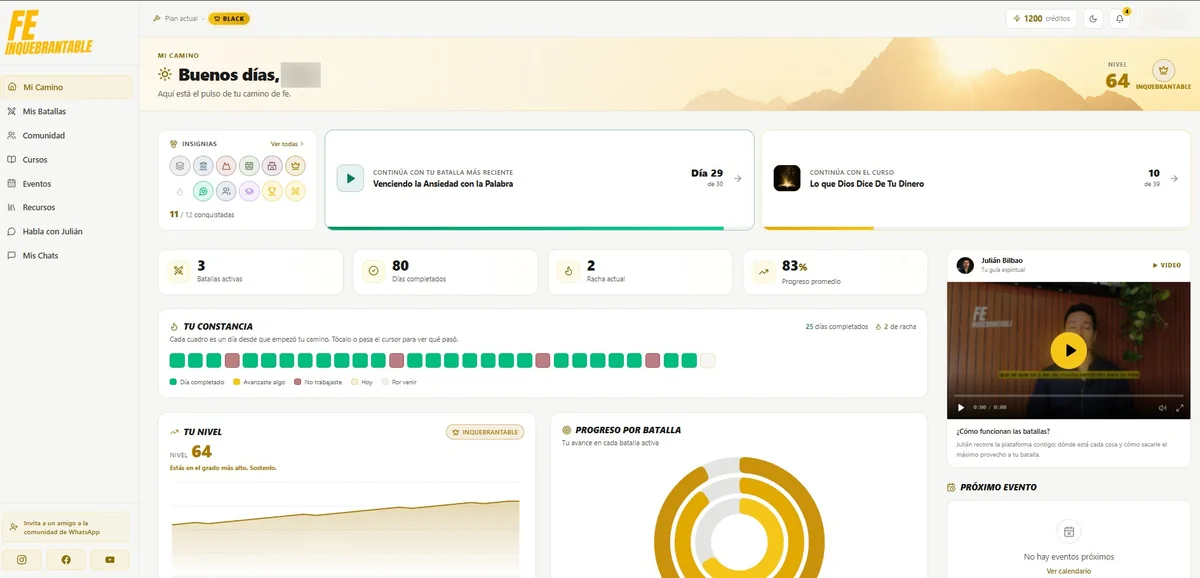This screenshot has height=578, width=1200.
Task: Select the unearned flame insignia badge
Action: coord(179,191)
